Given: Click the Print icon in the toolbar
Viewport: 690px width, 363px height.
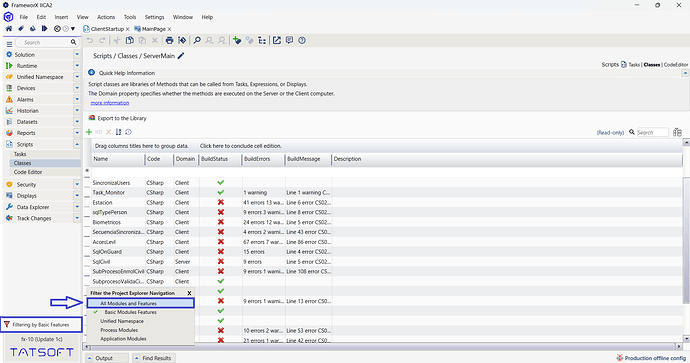Looking at the screenshot, I should pyautogui.click(x=169, y=40).
